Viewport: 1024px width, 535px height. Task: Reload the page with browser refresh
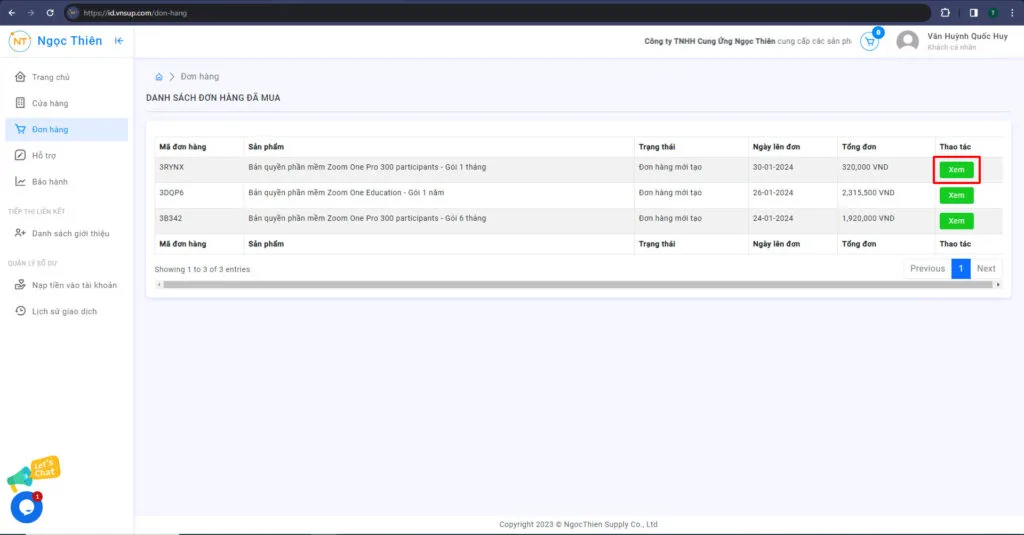pyautogui.click(x=49, y=12)
